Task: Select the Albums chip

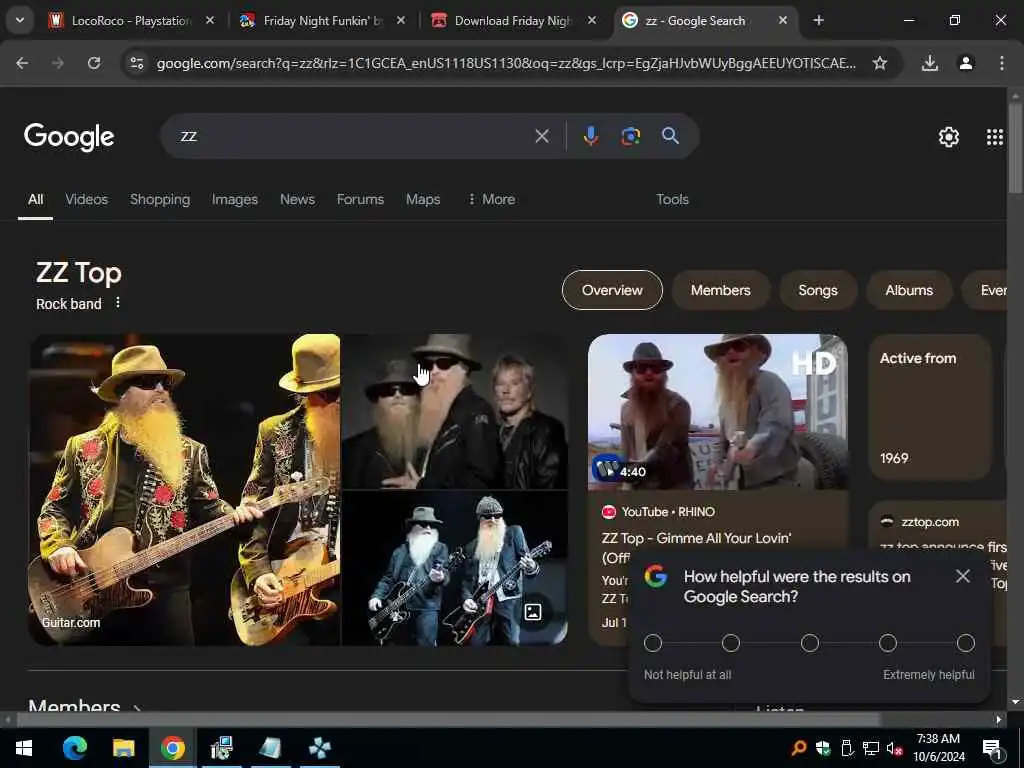Action: click(x=908, y=290)
